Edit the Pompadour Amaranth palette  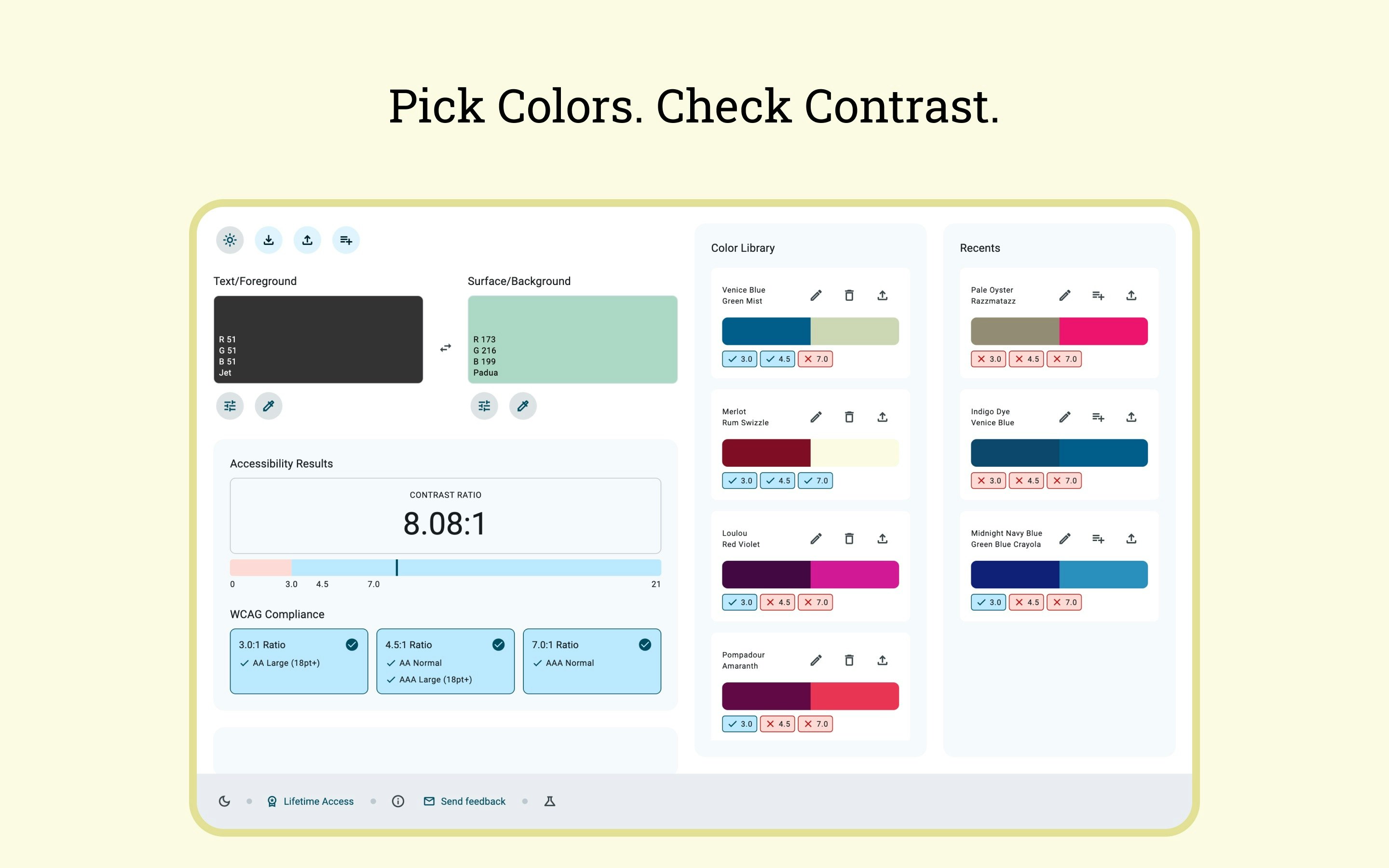click(x=816, y=660)
